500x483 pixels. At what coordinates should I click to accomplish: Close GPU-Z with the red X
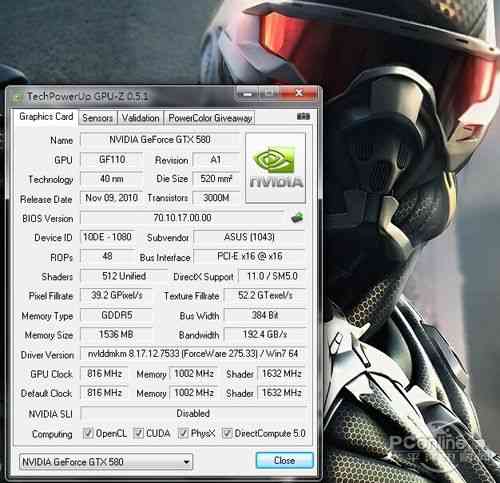[299, 93]
